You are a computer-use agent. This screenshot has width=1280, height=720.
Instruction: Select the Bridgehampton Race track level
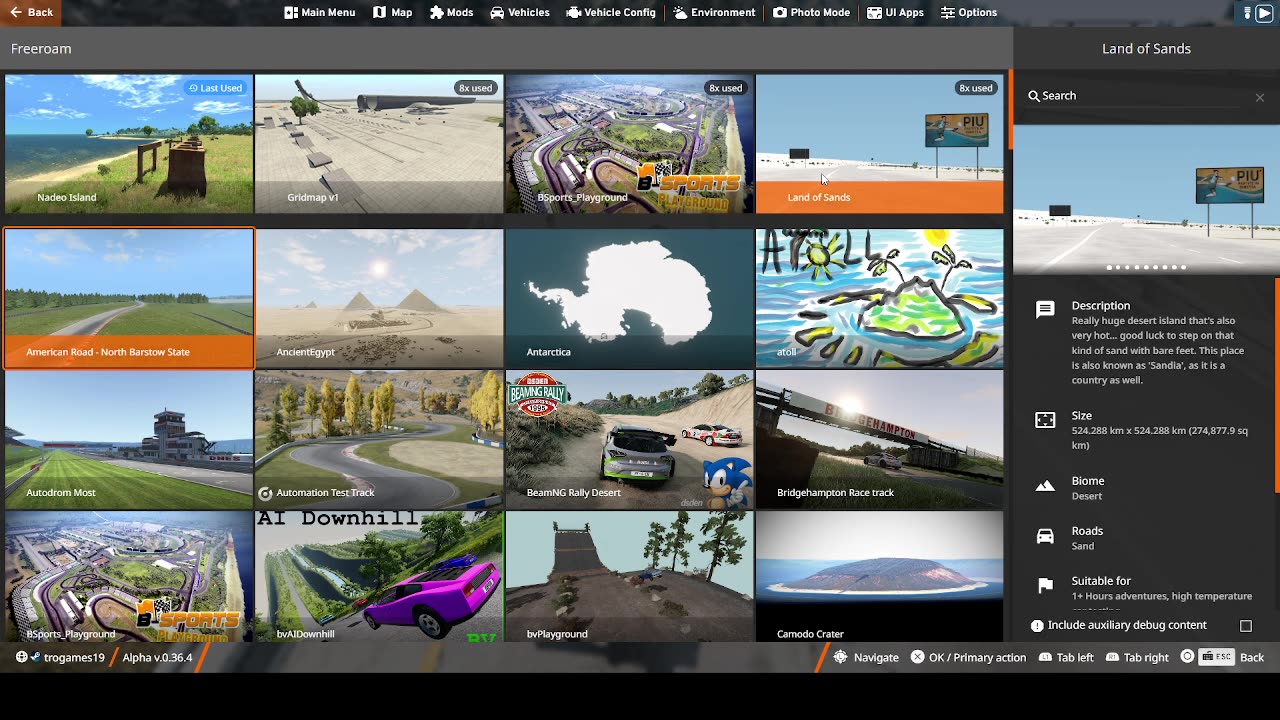pyautogui.click(x=879, y=440)
